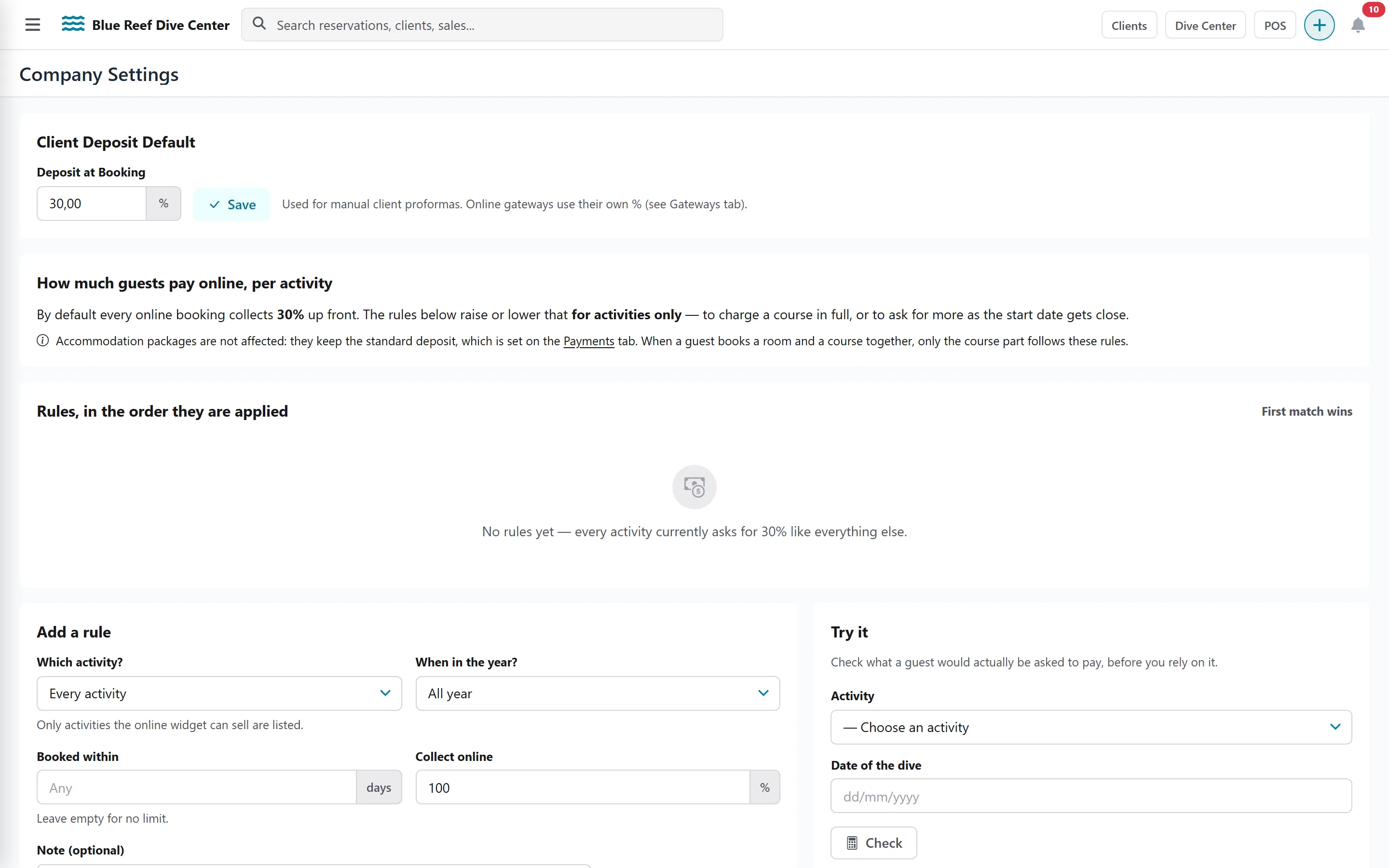Click the empty-state money icon

[694, 487]
